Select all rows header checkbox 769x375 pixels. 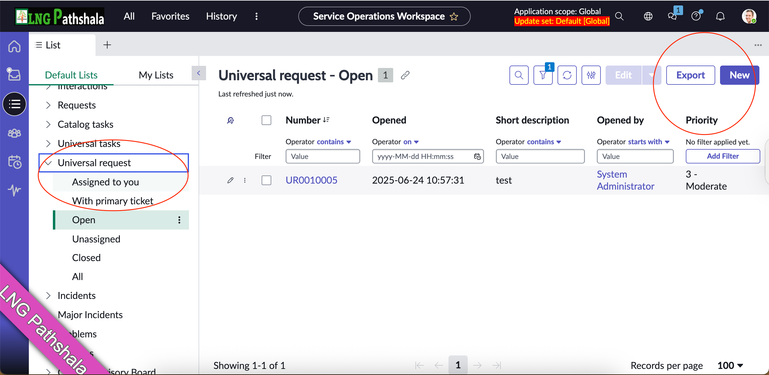pos(266,120)
